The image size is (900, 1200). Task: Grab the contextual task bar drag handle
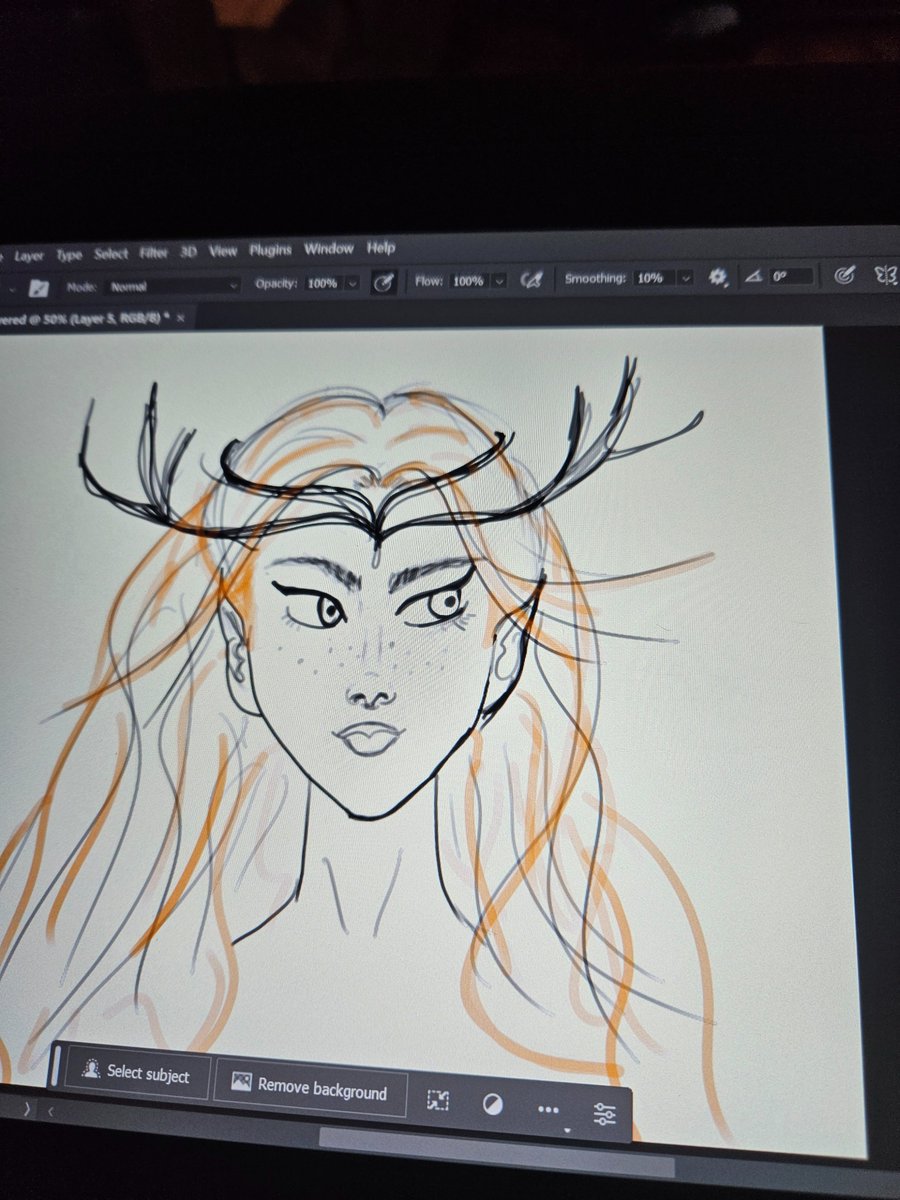pos(56,1064)
